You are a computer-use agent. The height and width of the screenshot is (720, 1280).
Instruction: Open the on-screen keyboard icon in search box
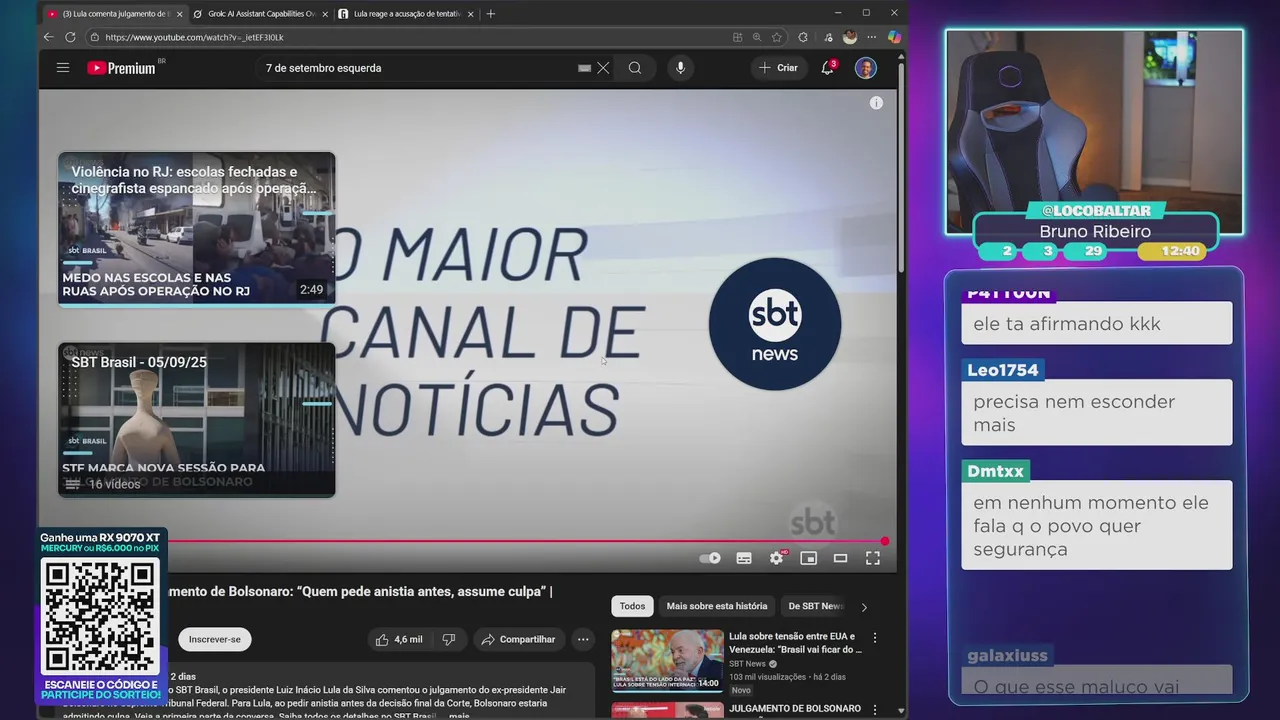click(584, 68)
